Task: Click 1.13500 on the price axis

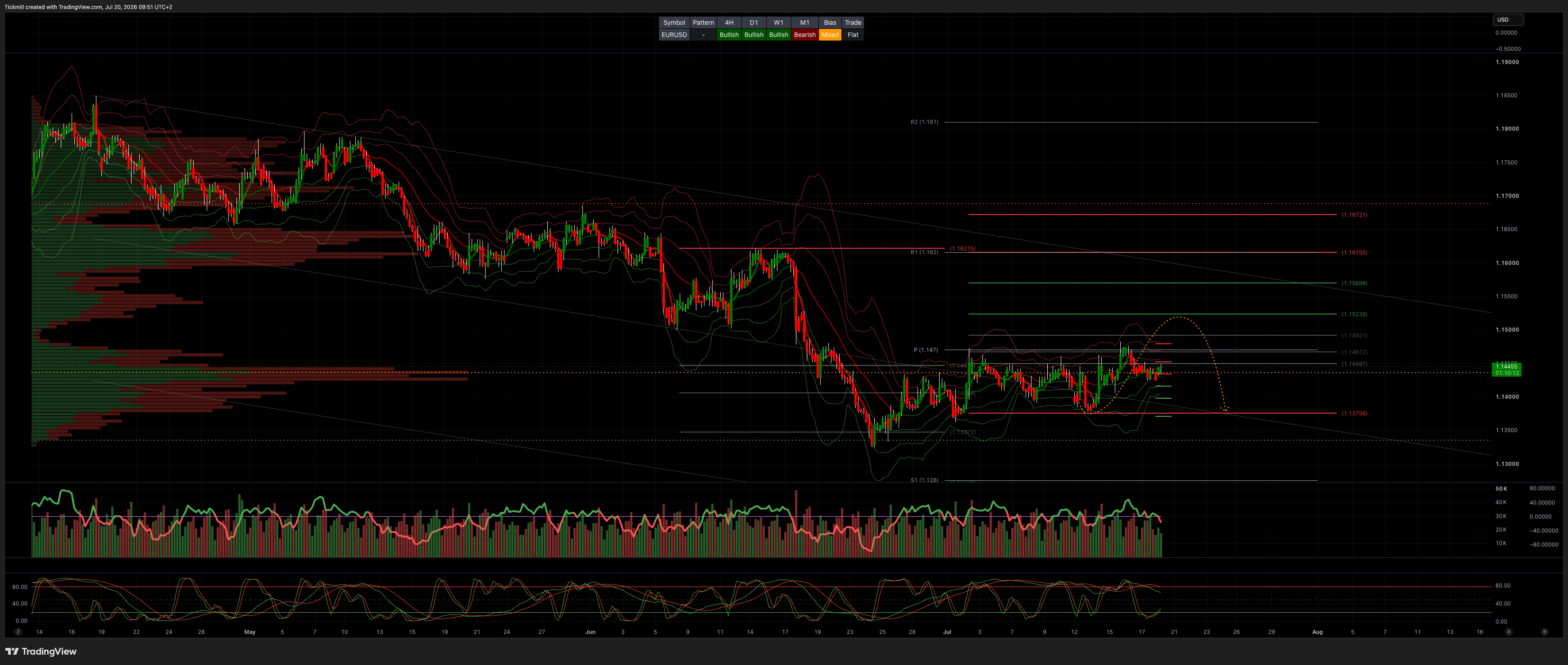Action: (1507, 431)
